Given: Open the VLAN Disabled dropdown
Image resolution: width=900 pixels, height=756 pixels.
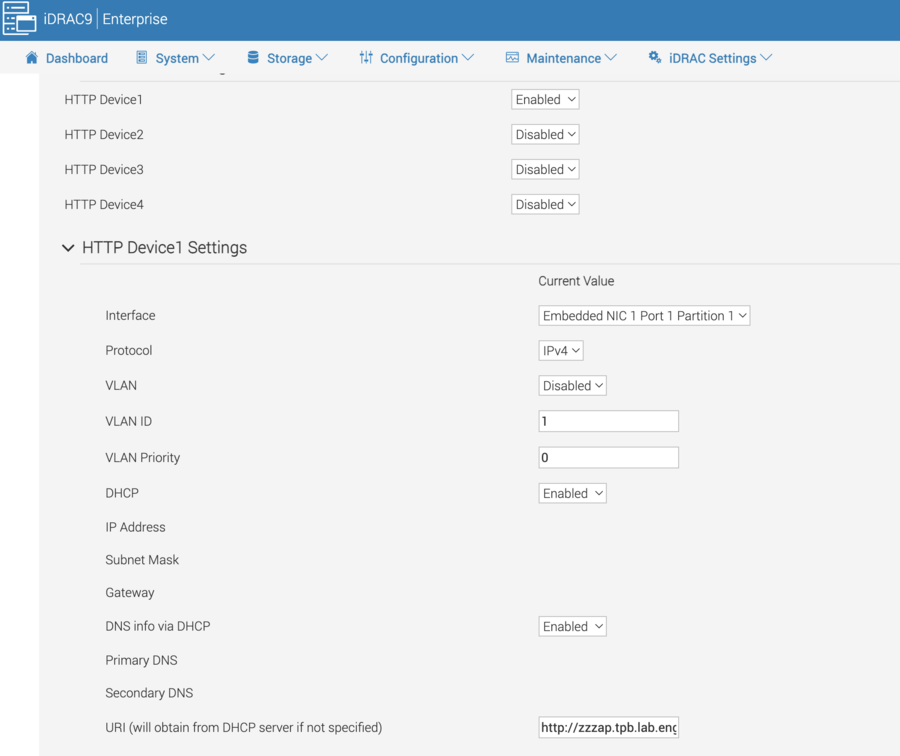Looking at the screenshot, I should pyautogui.click(x=572, y=386).
